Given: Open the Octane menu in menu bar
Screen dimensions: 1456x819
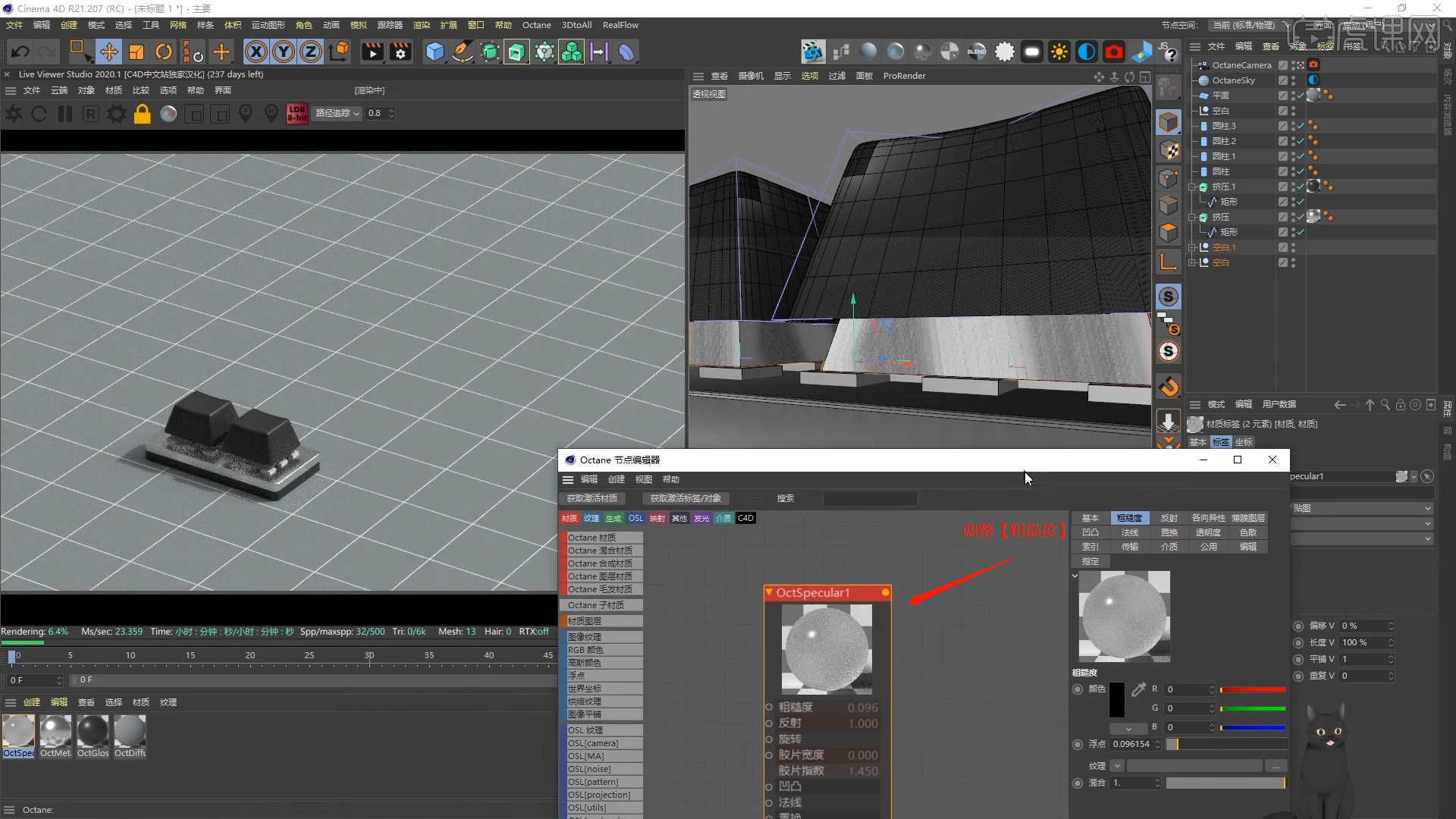Looking at the screenshot, I should click(x=536, y=25).
